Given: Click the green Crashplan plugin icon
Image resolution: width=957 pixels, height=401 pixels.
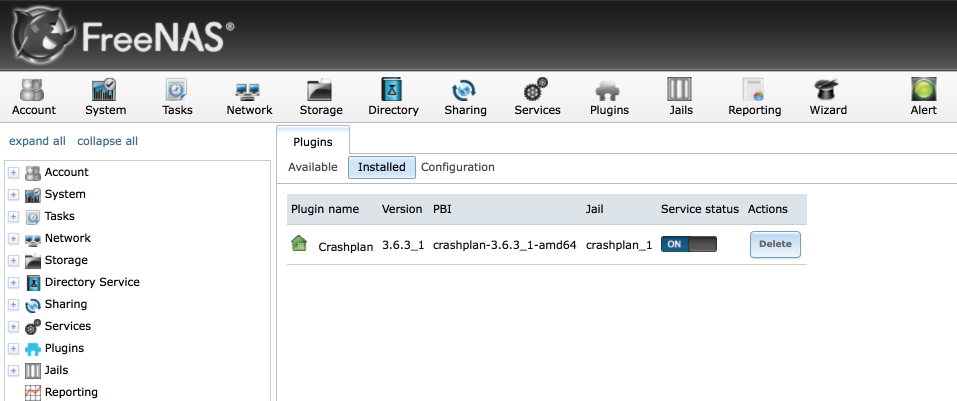Looking at the screenshot, I should point(299,244).
